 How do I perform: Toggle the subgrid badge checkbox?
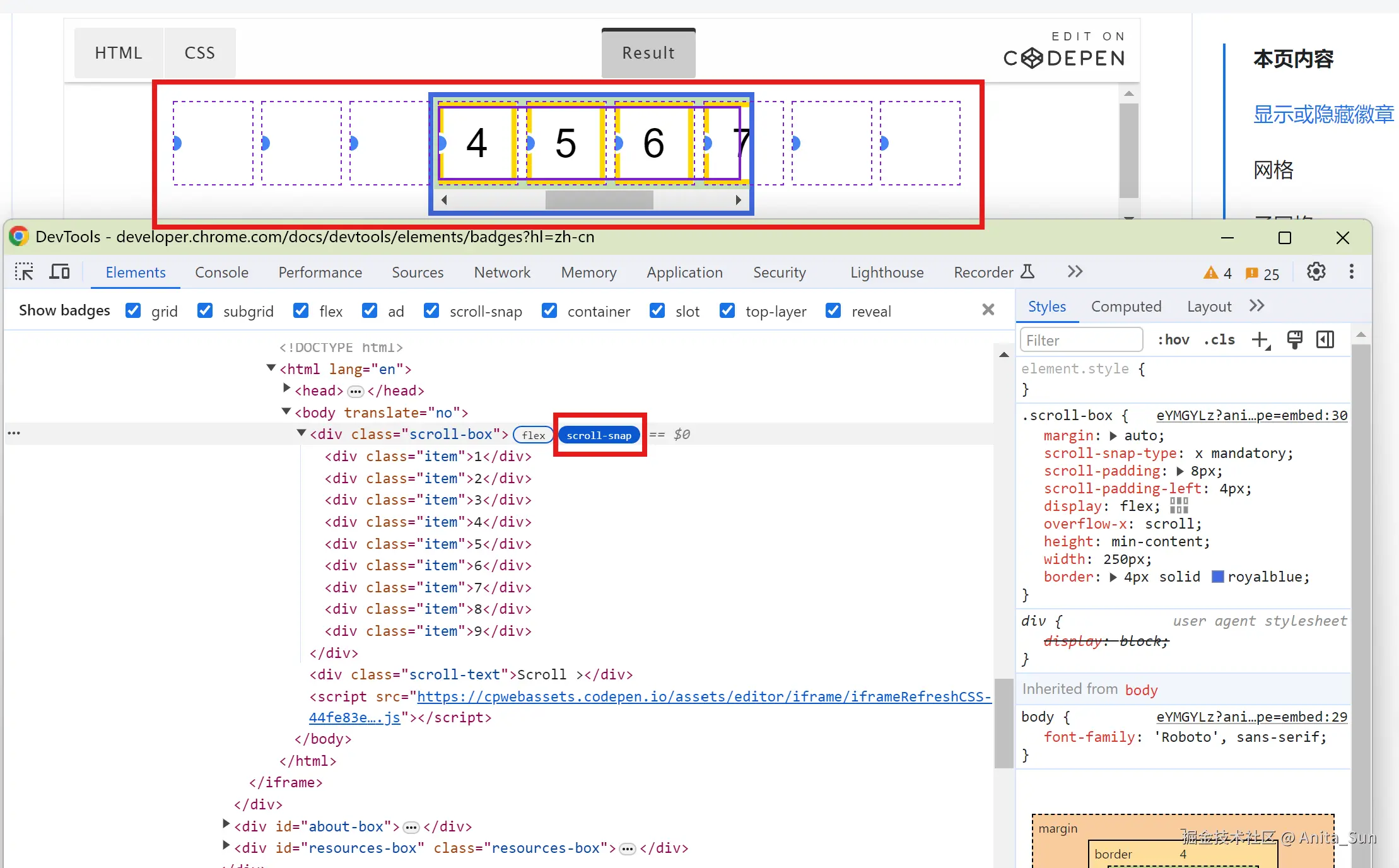[x=205, y=310]
